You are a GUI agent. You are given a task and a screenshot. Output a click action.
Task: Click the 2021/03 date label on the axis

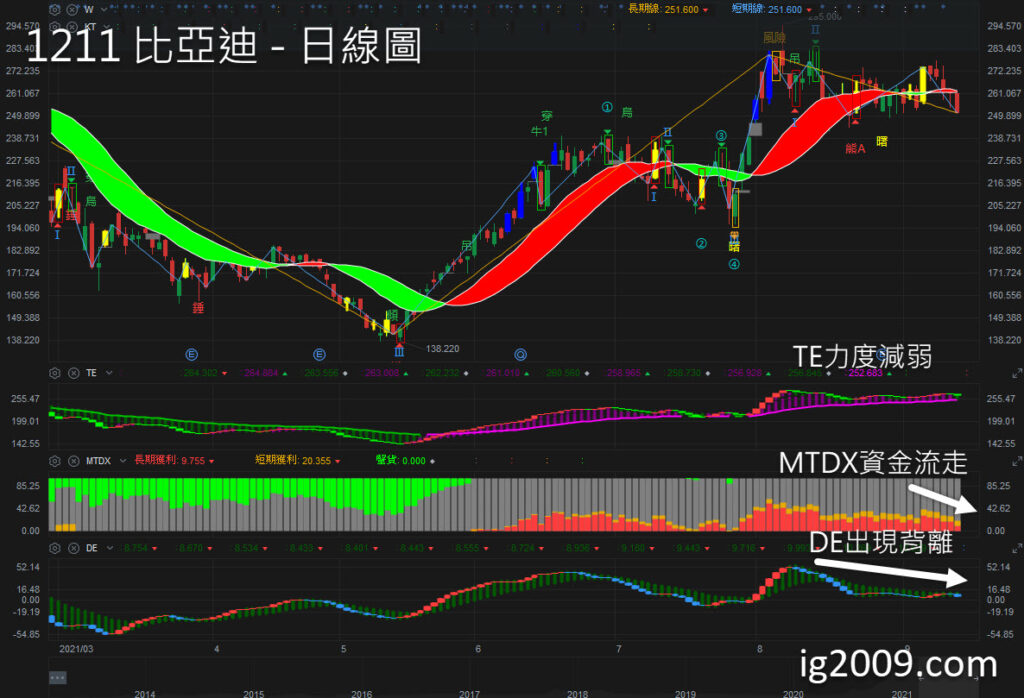76,649
